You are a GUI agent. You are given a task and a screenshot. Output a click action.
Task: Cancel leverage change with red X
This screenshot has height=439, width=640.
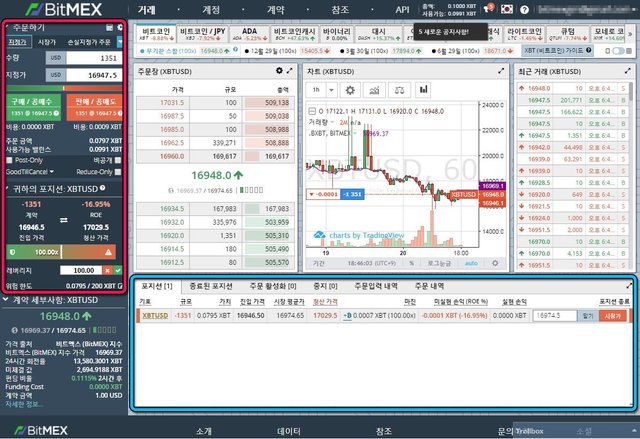[107, 270]
